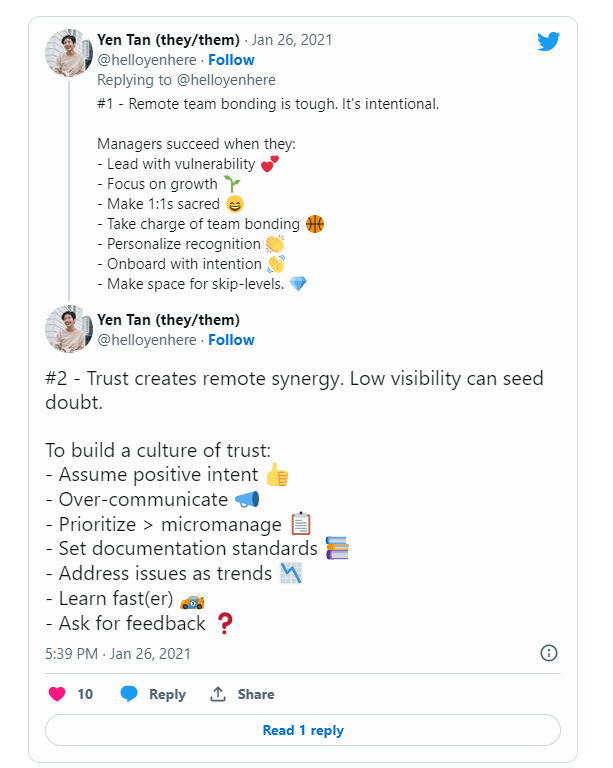613x768 pixels.
Task: Click Follow link in first tweet
Action: point(231,60)
